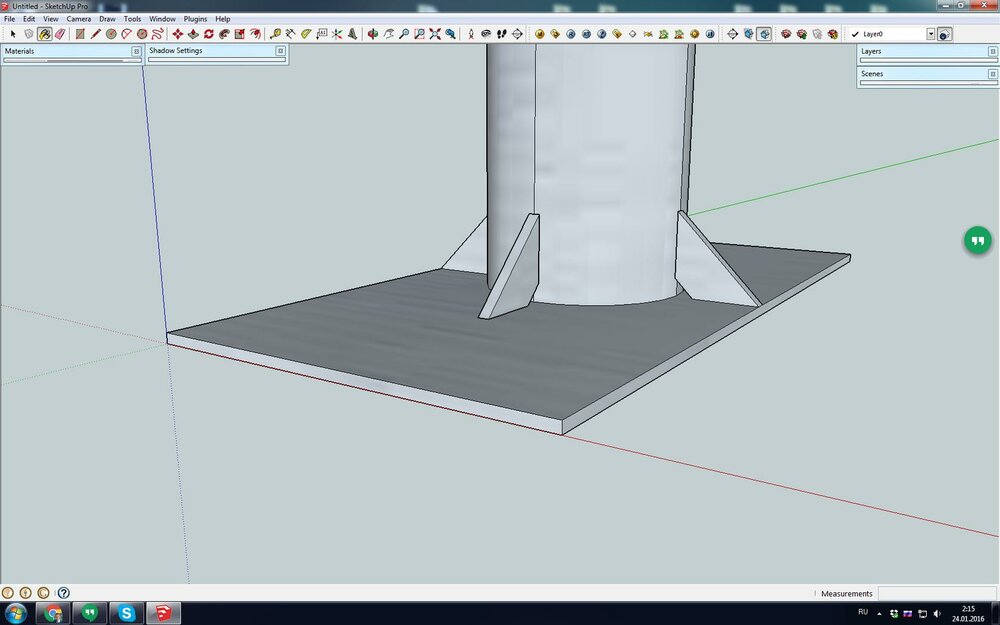
Task: Choose the Line pencil tool
Action: tap(95, 34)
